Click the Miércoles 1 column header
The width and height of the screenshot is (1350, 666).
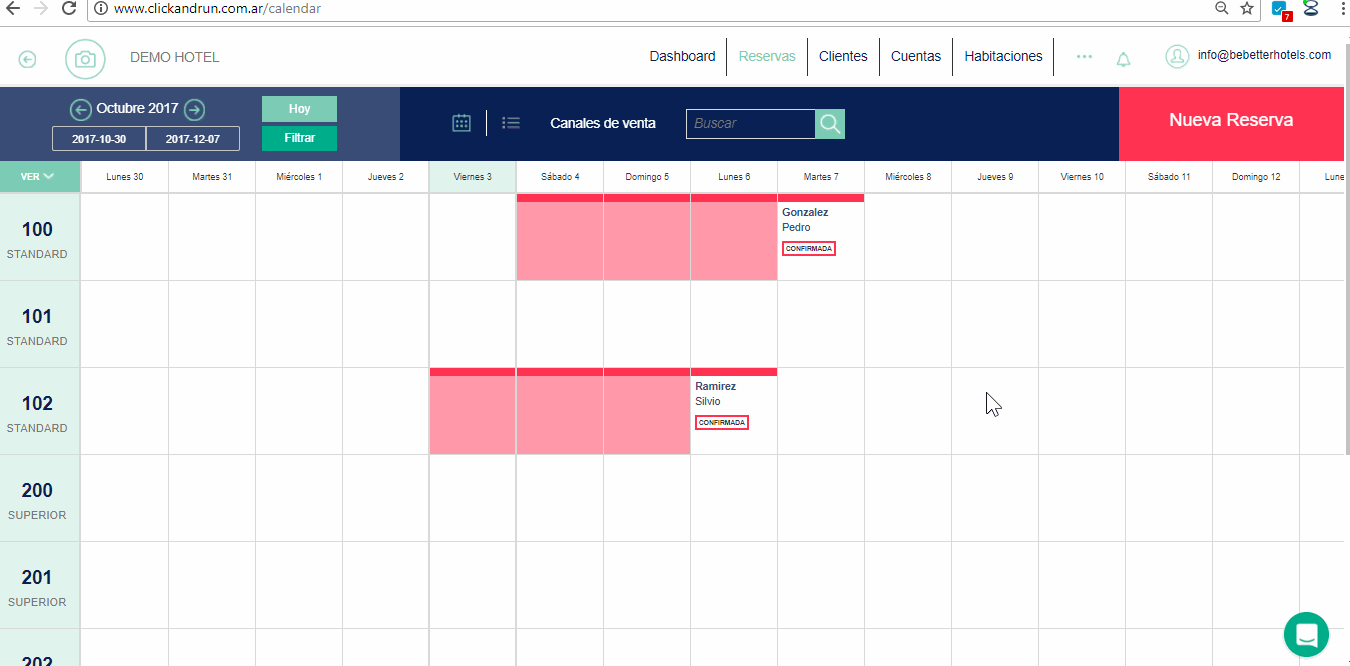[x=299, y=177]
